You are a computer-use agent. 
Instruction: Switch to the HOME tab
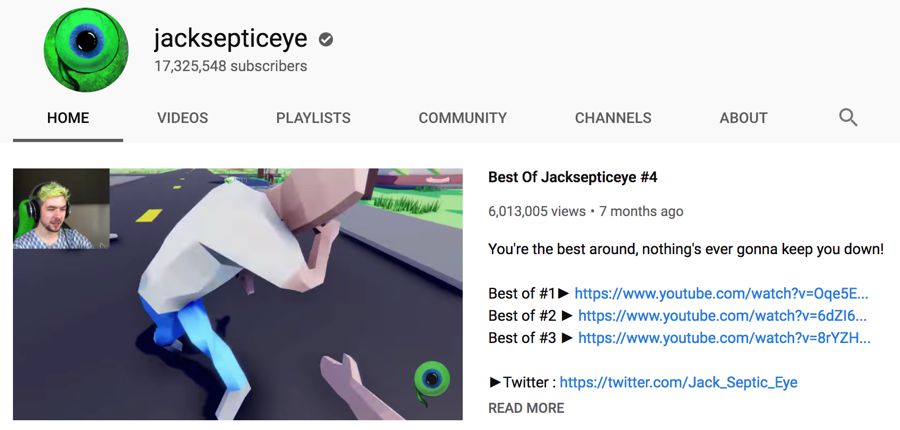tap(68, 118)
